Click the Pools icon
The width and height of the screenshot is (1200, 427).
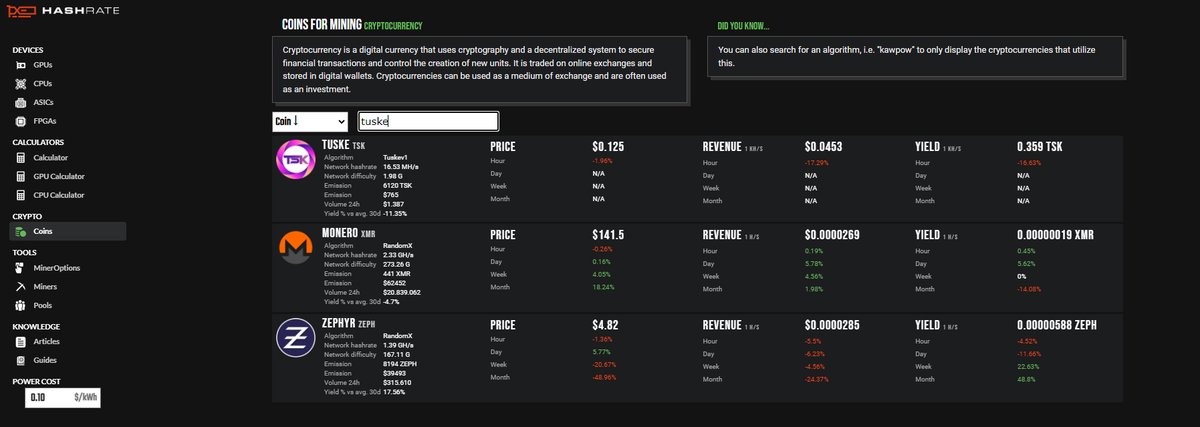(x=21, y=305)
